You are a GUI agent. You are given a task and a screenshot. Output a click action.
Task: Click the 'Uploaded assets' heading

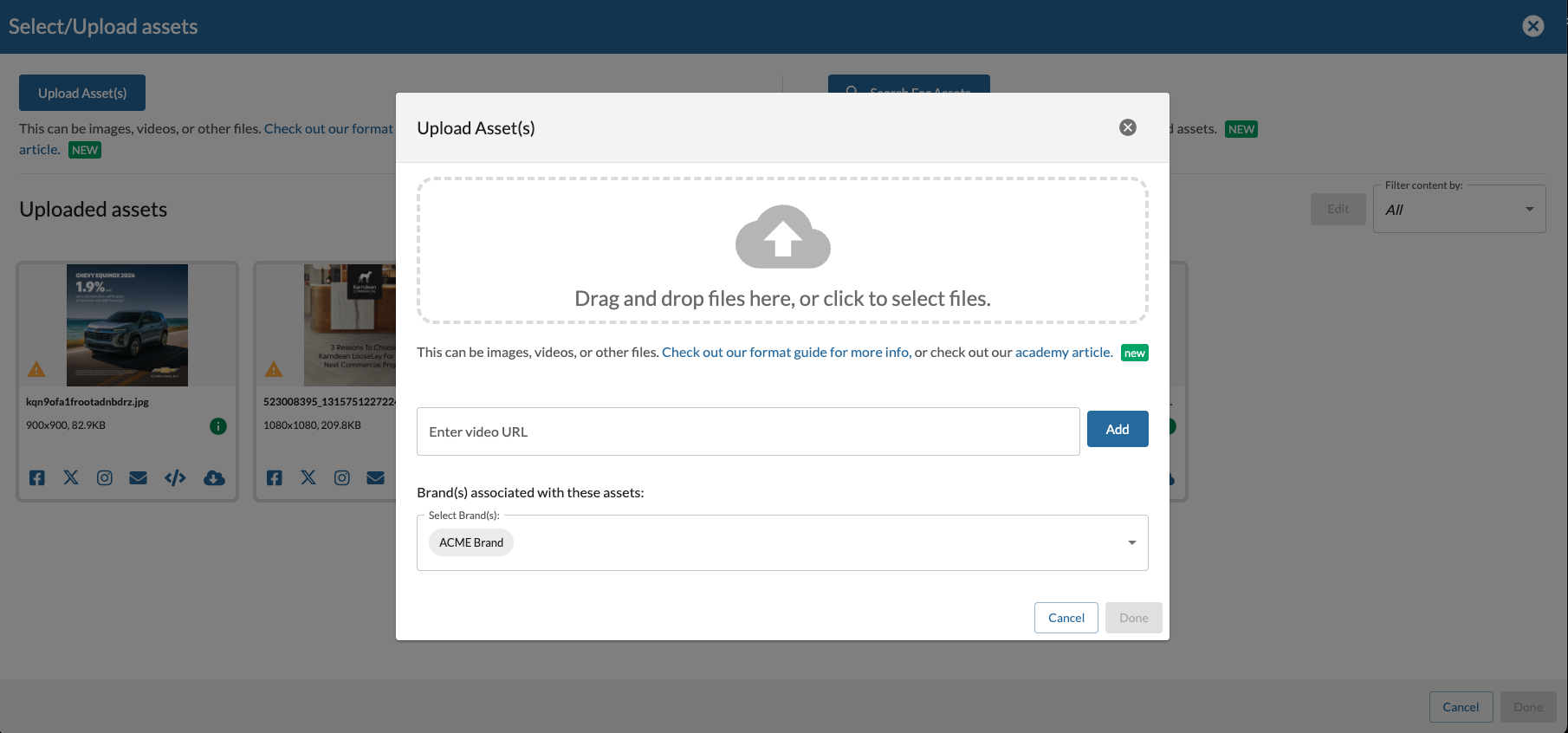[94, 210]
